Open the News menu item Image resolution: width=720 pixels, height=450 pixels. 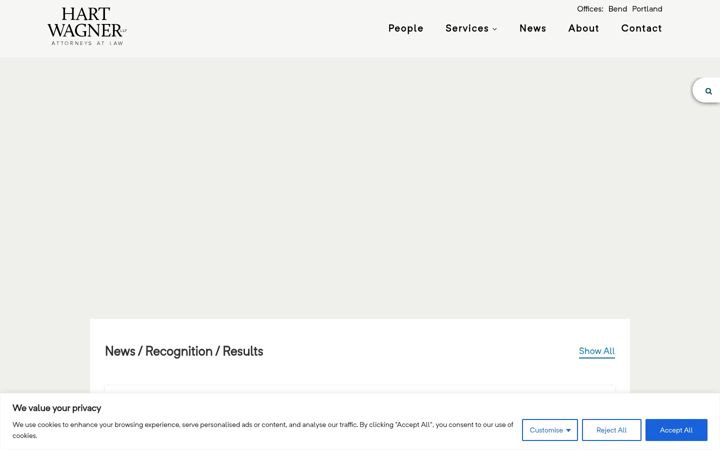pyautogui.click(x=533, y=28)
